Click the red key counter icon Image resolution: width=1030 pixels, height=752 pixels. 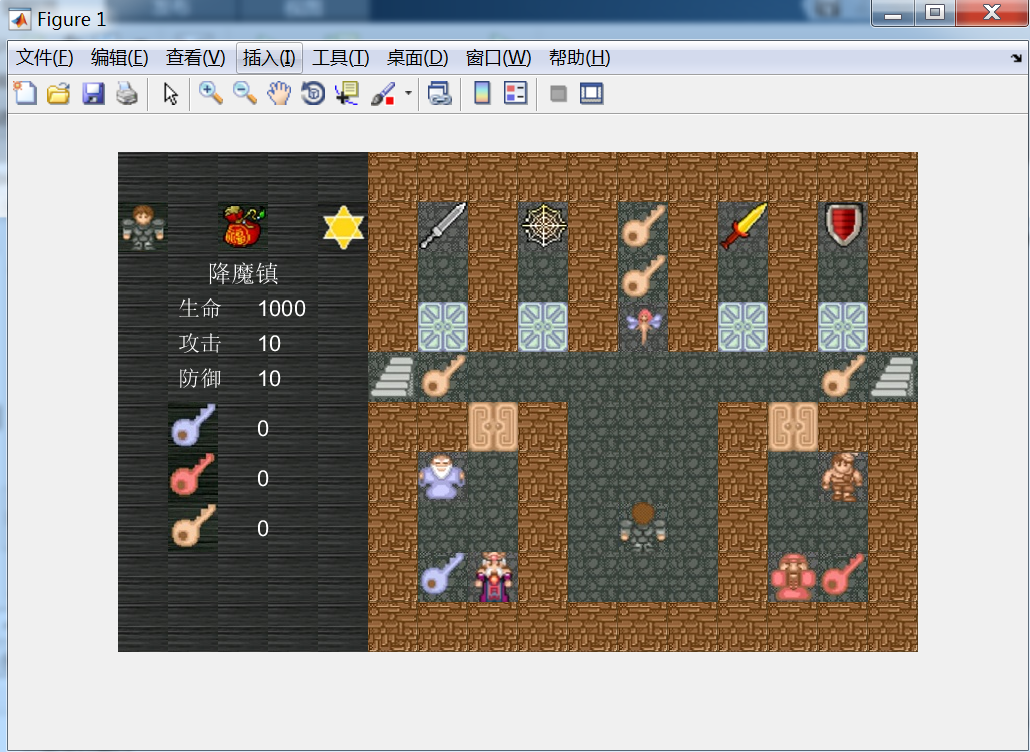(193, 477)
